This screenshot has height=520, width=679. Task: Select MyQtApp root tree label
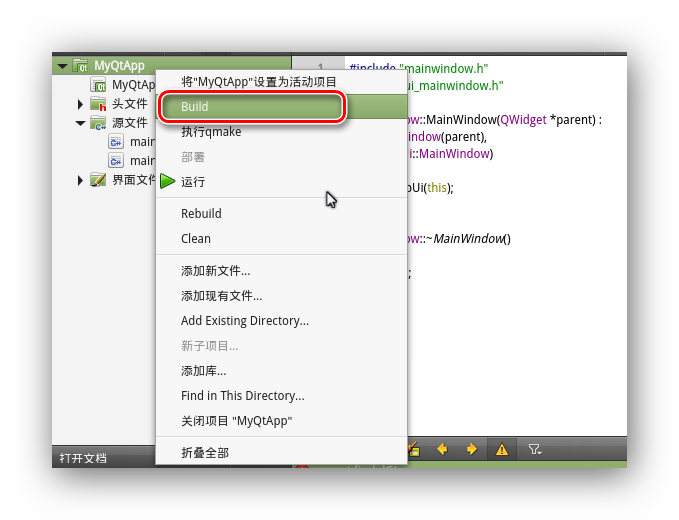pos(120,66)
